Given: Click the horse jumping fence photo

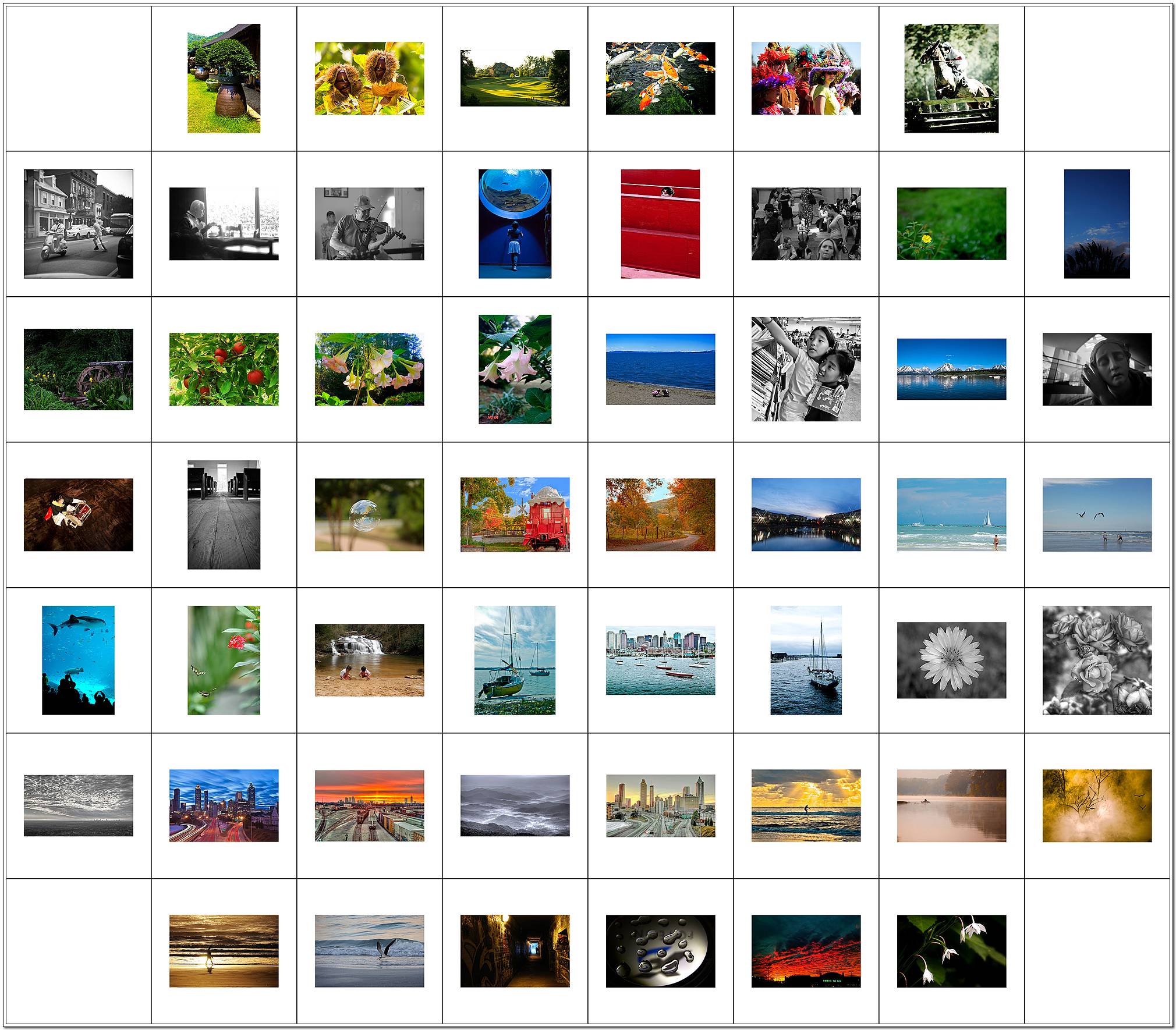Looking at the screenshot, I should coord(951,78).
